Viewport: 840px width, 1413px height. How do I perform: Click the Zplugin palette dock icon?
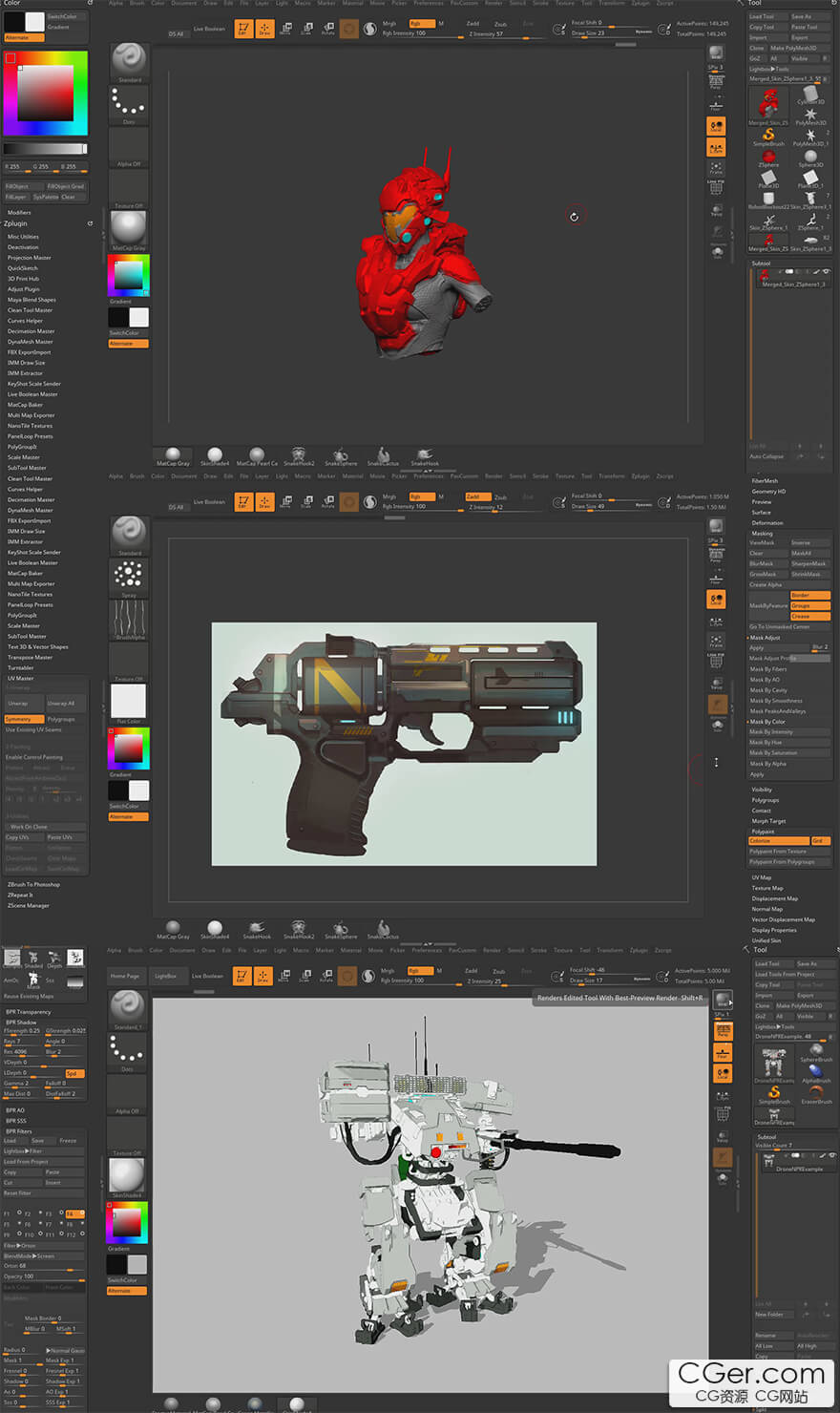[90, 223]
